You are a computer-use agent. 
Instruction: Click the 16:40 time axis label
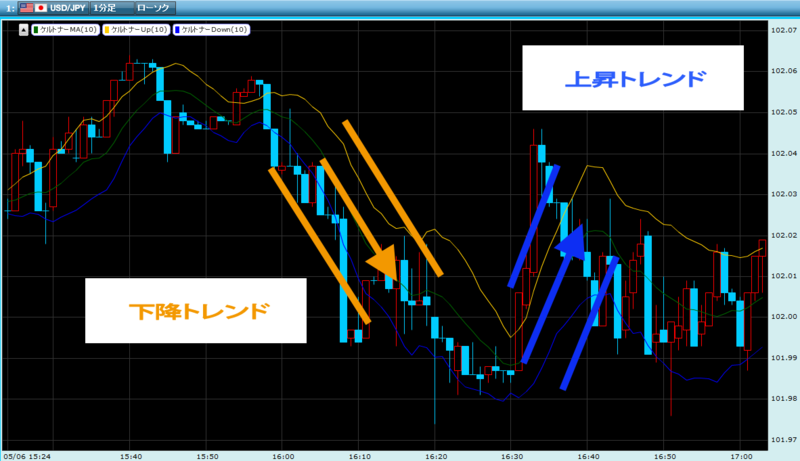pos(589,456)
